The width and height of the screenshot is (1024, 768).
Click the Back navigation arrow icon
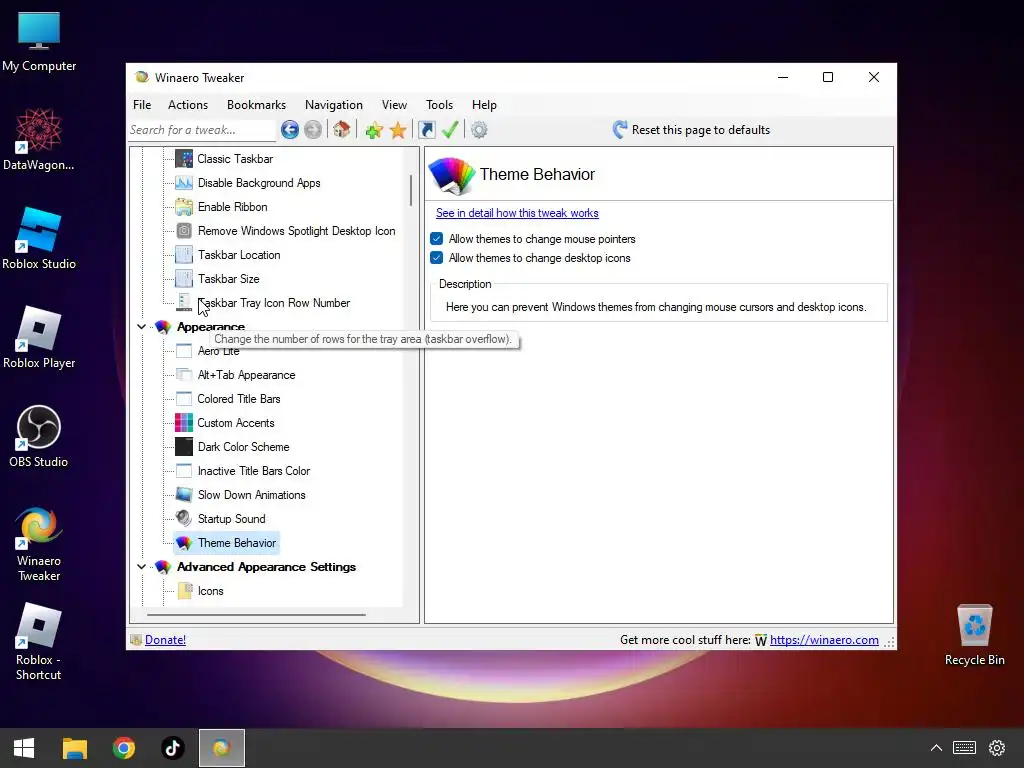click(x=290, y=130)
